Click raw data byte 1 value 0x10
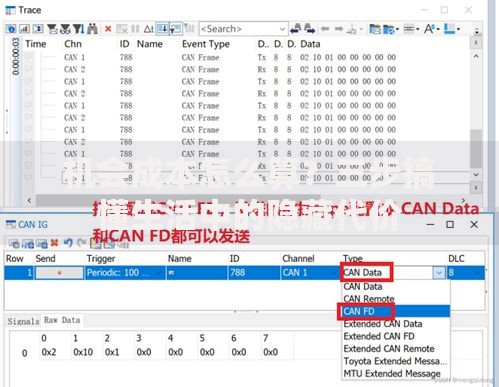 83,352
